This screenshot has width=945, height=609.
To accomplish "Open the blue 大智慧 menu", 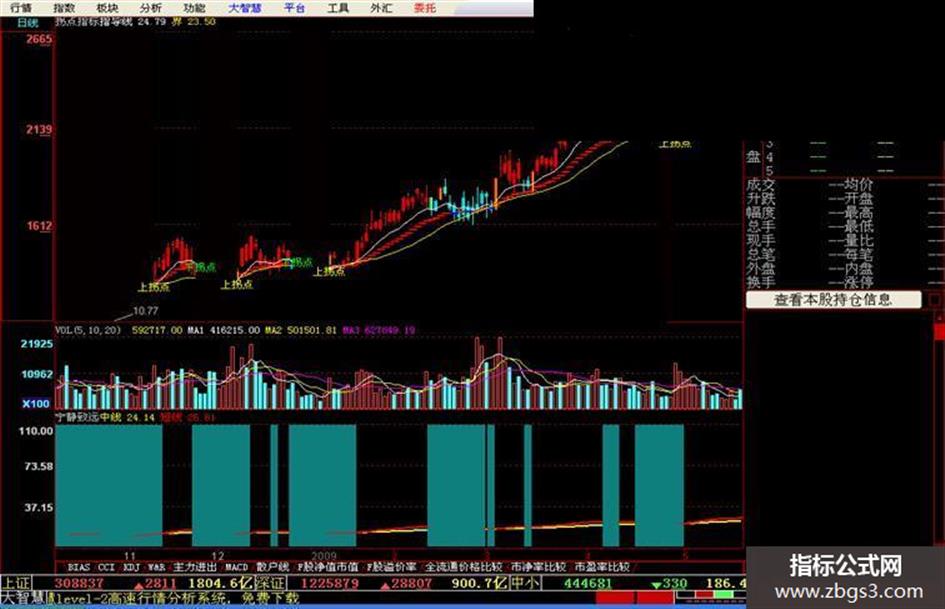I will coord(245,8).
